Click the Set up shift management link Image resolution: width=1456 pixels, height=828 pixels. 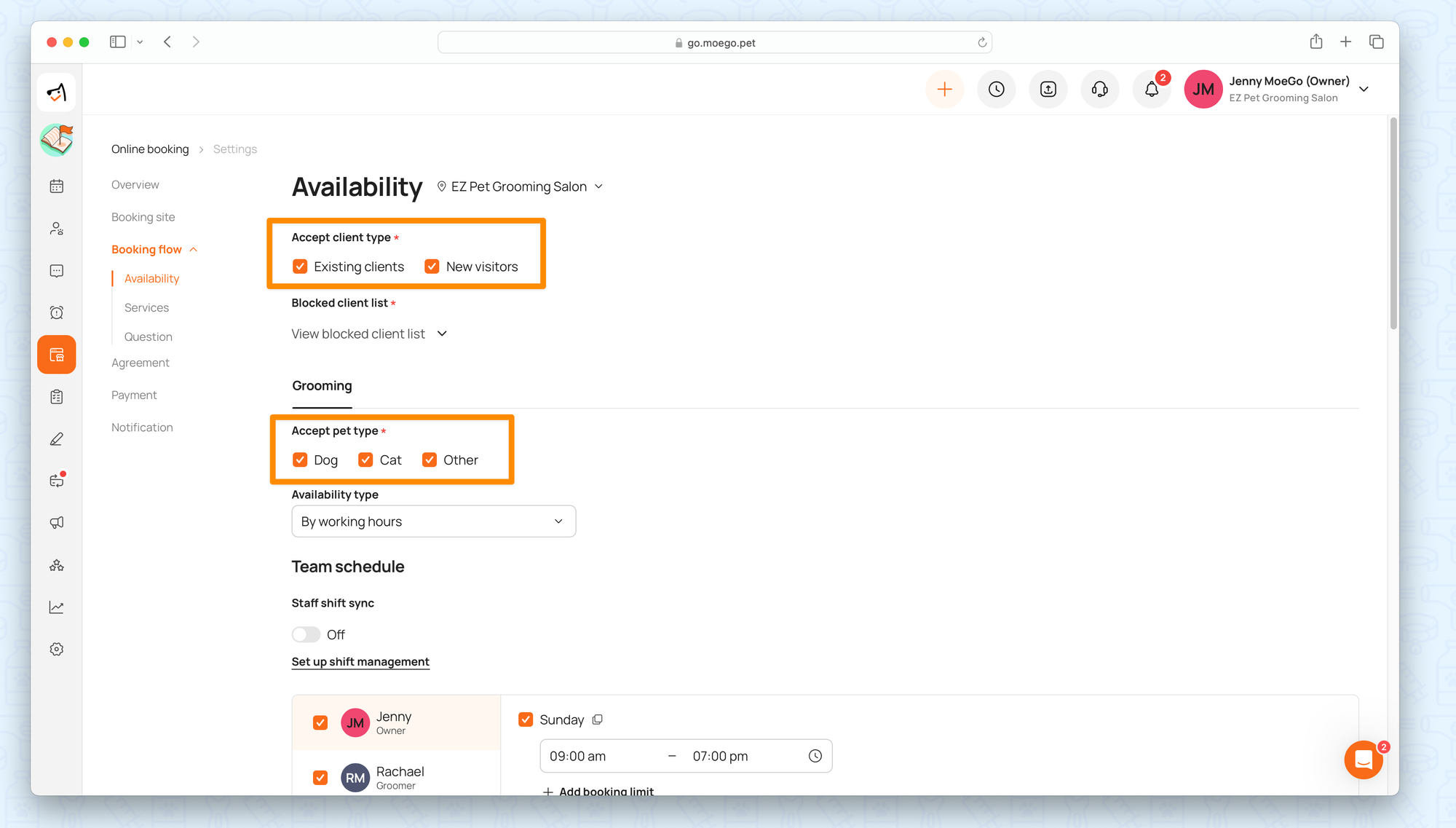pos(360,661)
